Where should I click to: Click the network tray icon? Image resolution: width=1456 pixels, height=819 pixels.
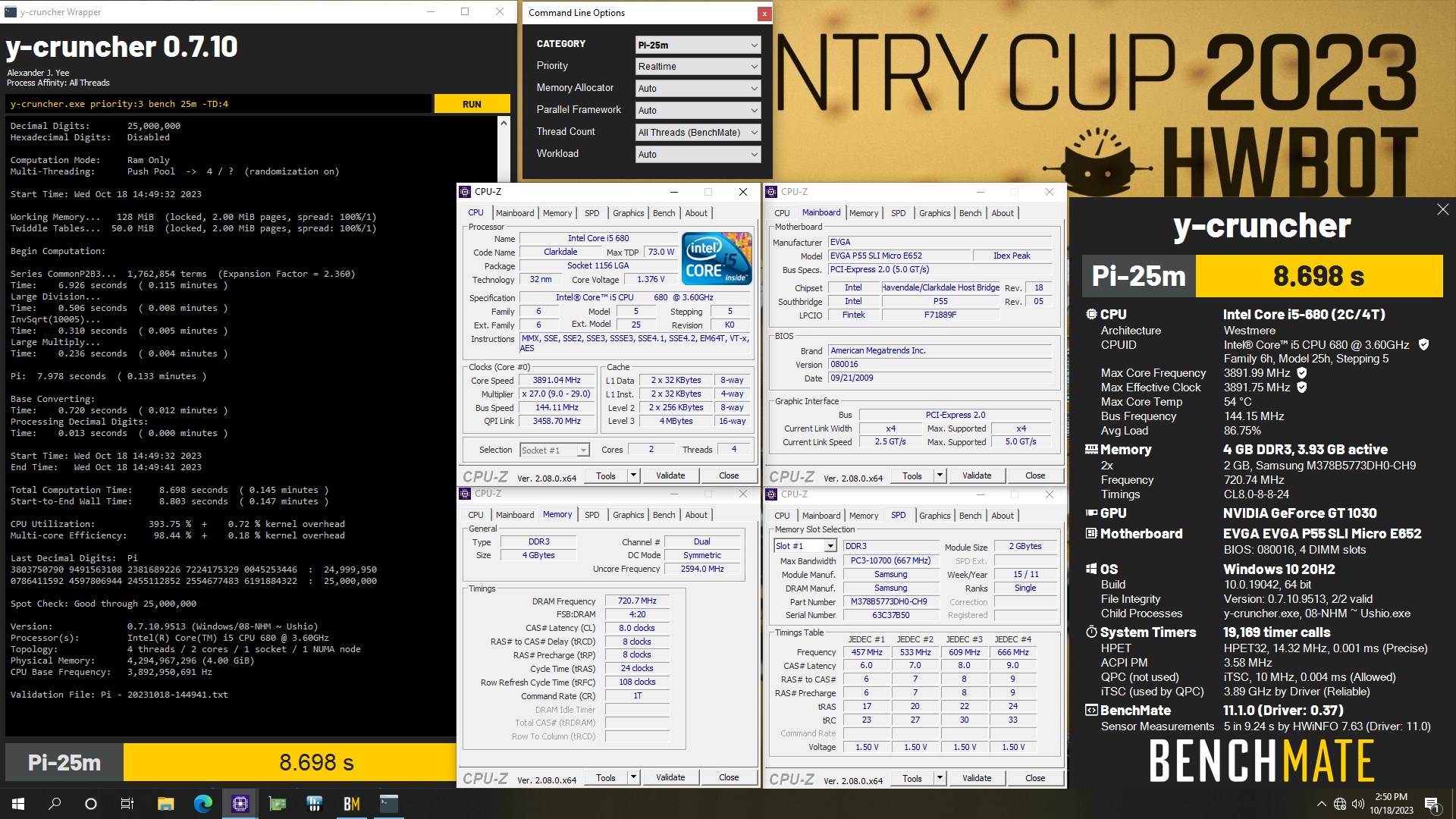1340,804
